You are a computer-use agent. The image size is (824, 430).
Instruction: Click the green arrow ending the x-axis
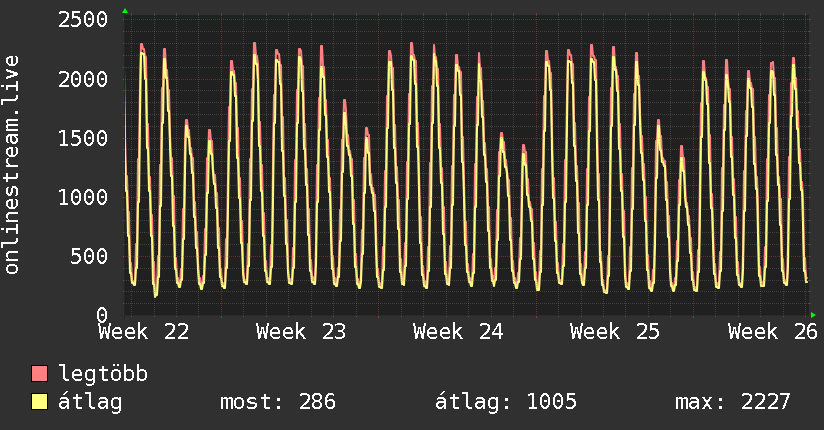(813, 315)
